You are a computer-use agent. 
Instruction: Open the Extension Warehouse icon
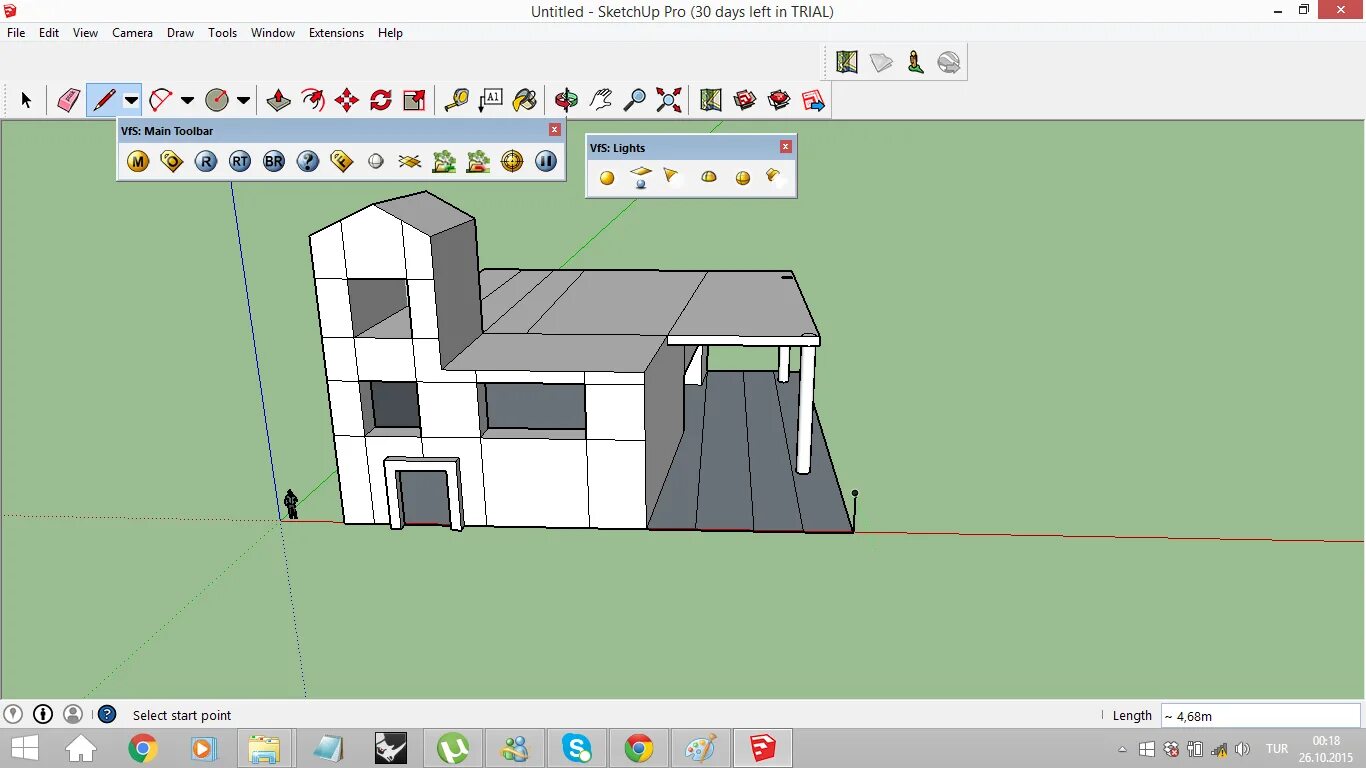click(x=779, y=100)
